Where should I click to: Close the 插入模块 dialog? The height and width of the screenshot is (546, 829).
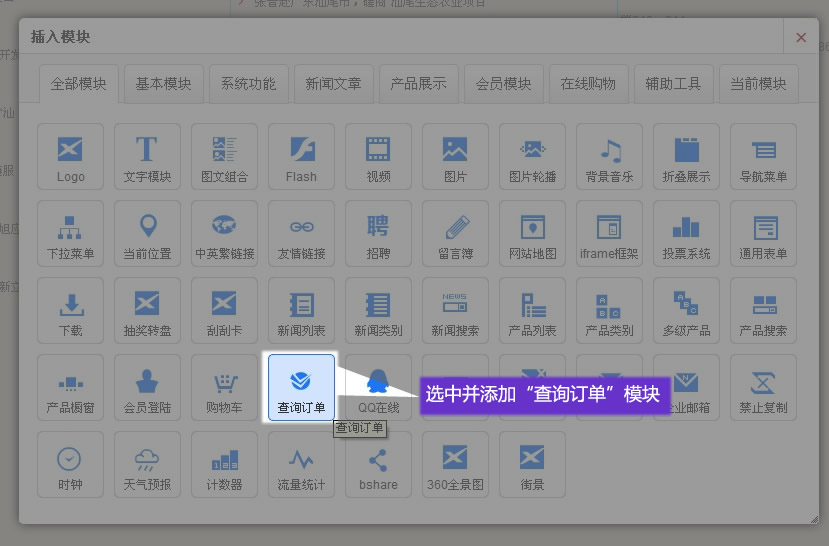801,37
